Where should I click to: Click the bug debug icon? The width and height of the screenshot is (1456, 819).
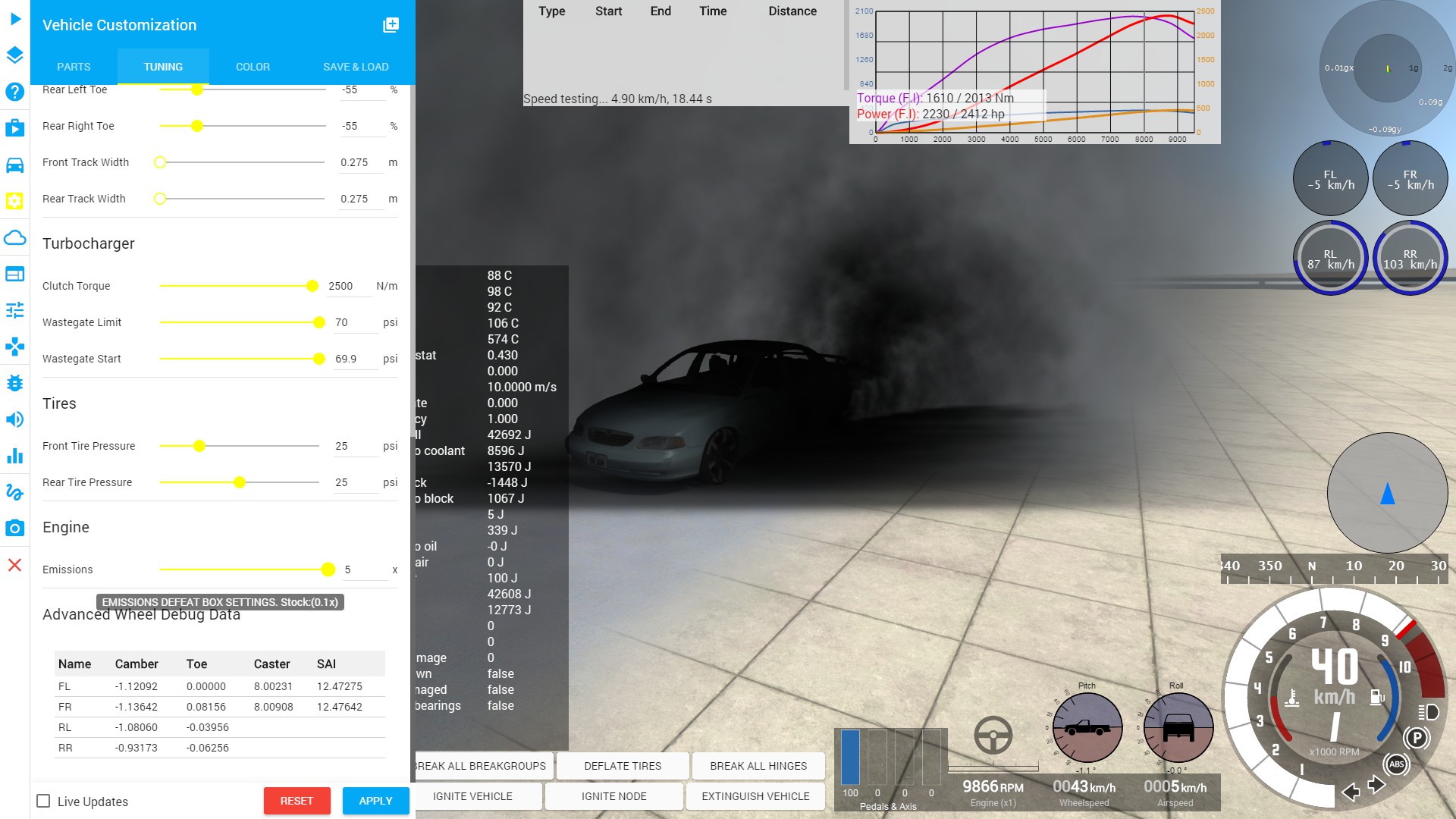[x=15, y=383]
